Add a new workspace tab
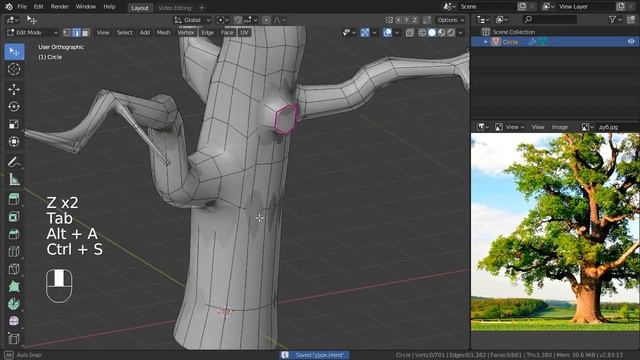Viewport: 640px width, 360px height. pos(202,8)
